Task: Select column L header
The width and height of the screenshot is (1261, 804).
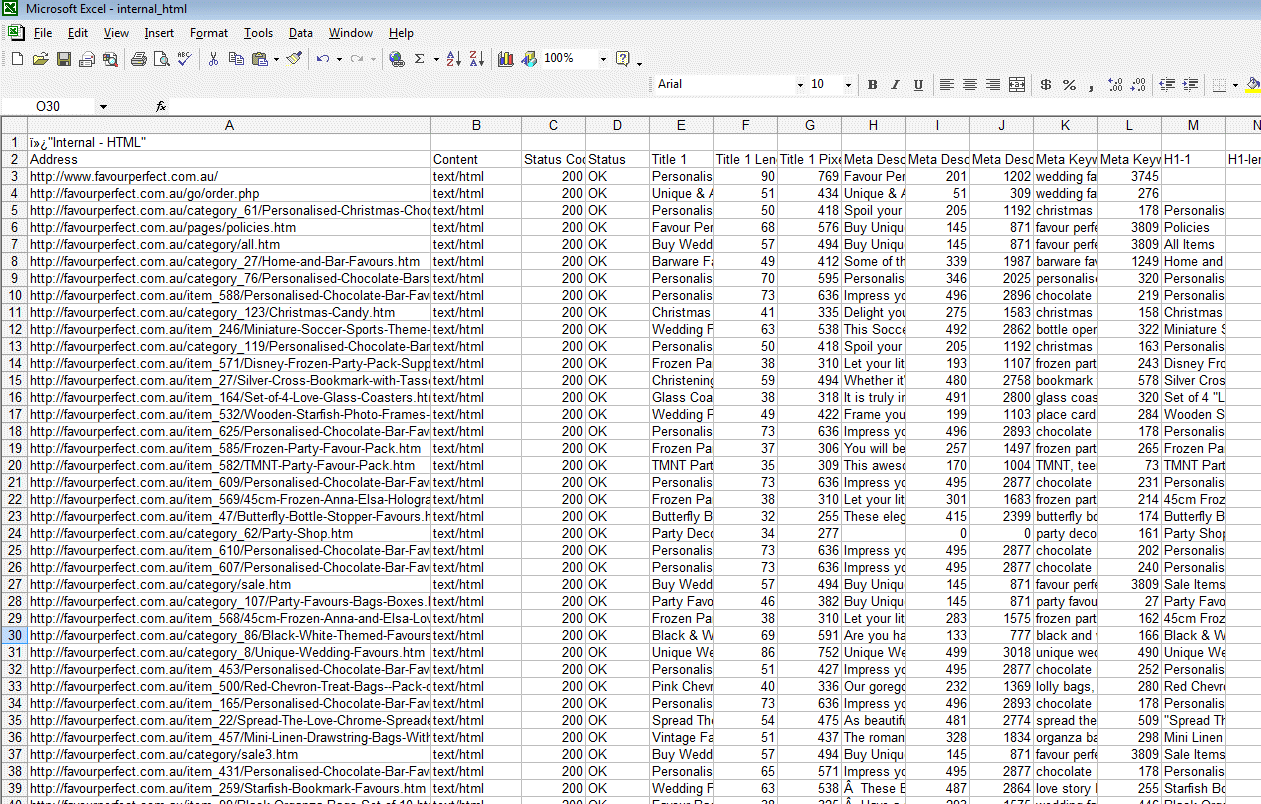Action: tap(1129, 125)
